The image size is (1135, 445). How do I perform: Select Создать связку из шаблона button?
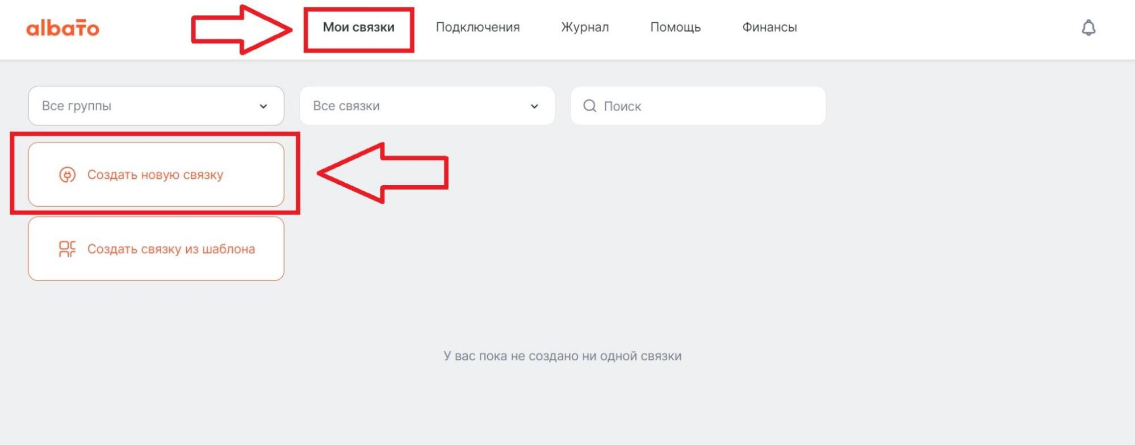coord(156,249)
